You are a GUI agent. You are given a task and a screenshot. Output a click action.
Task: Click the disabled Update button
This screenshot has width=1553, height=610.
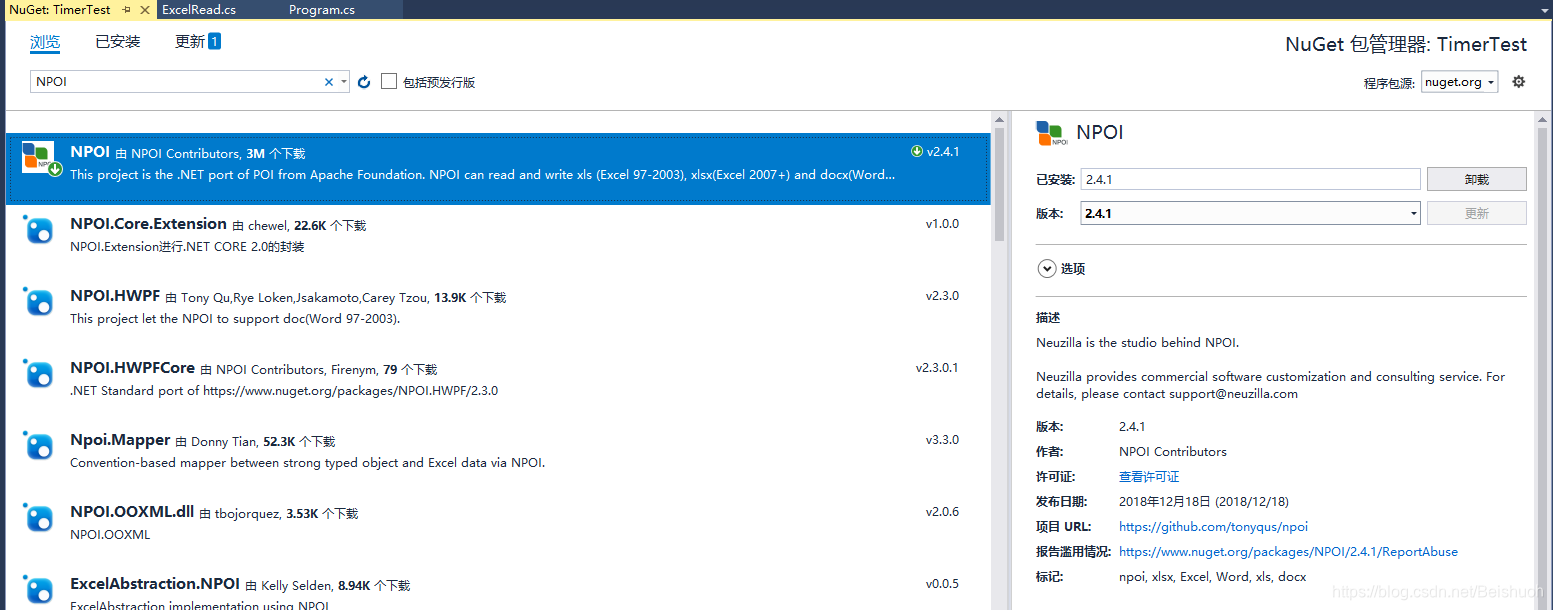click(1476, 213)
